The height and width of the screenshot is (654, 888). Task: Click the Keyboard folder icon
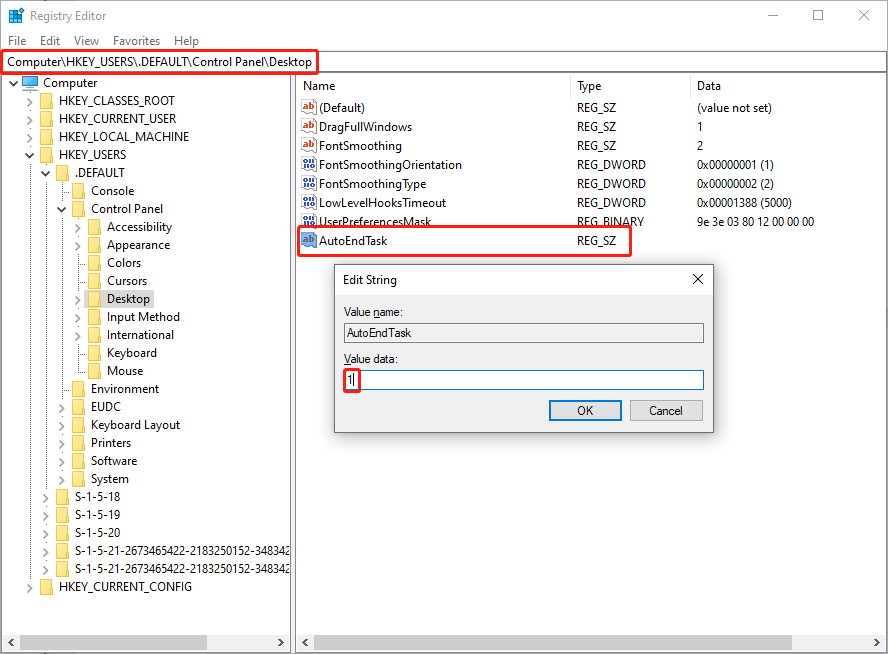coord(95,353)
